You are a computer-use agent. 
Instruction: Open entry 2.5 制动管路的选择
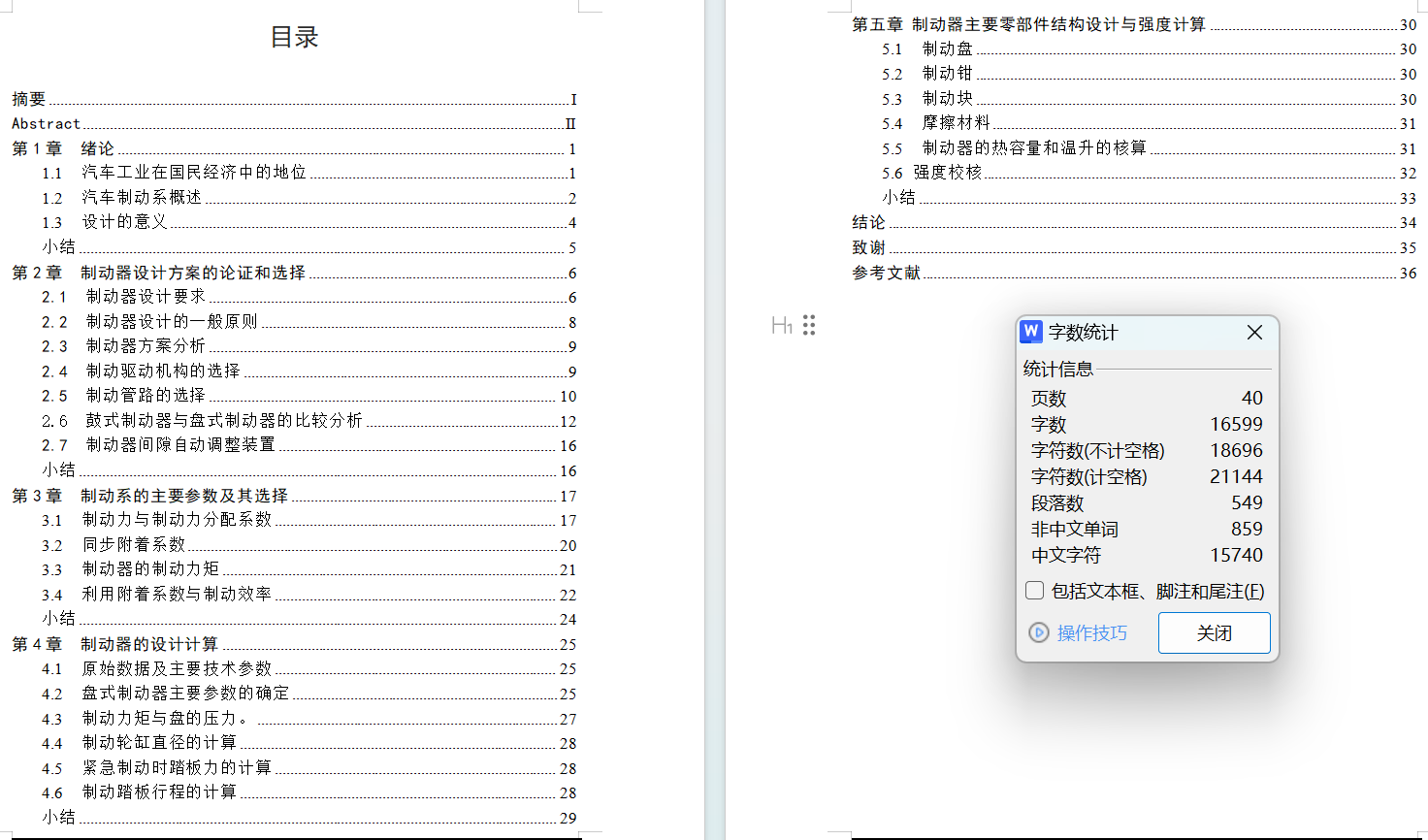pyautogui.click(x=309, y=396)
